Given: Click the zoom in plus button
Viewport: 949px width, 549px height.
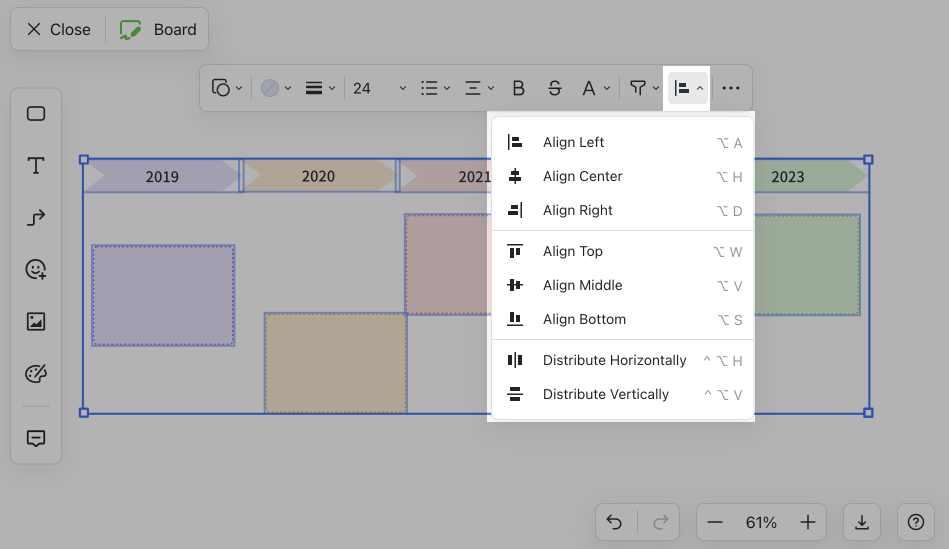Looking at the screenshot, I should pos(808,522).
